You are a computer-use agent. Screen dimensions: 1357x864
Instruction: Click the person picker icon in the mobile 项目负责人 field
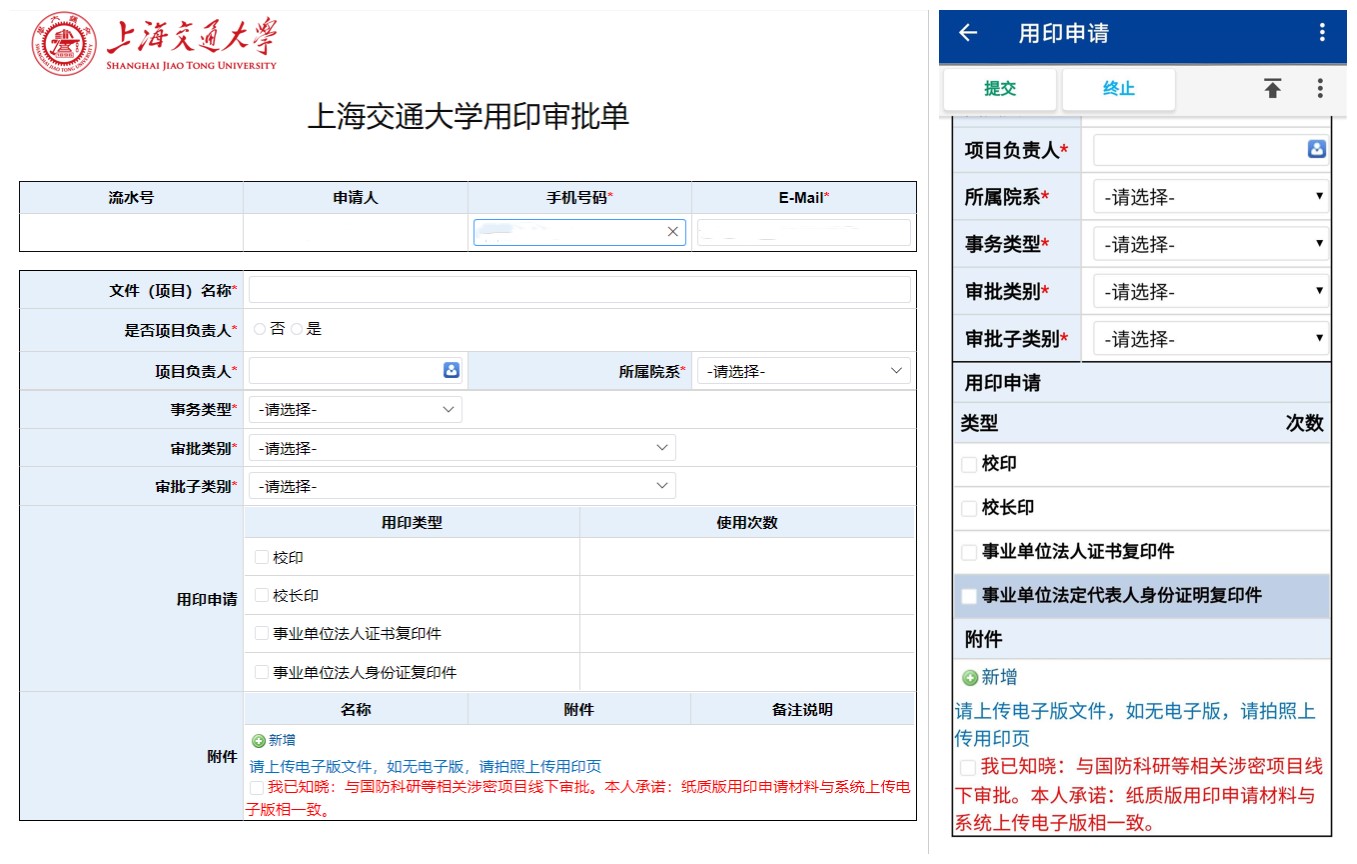click(x=1317, y=149)
